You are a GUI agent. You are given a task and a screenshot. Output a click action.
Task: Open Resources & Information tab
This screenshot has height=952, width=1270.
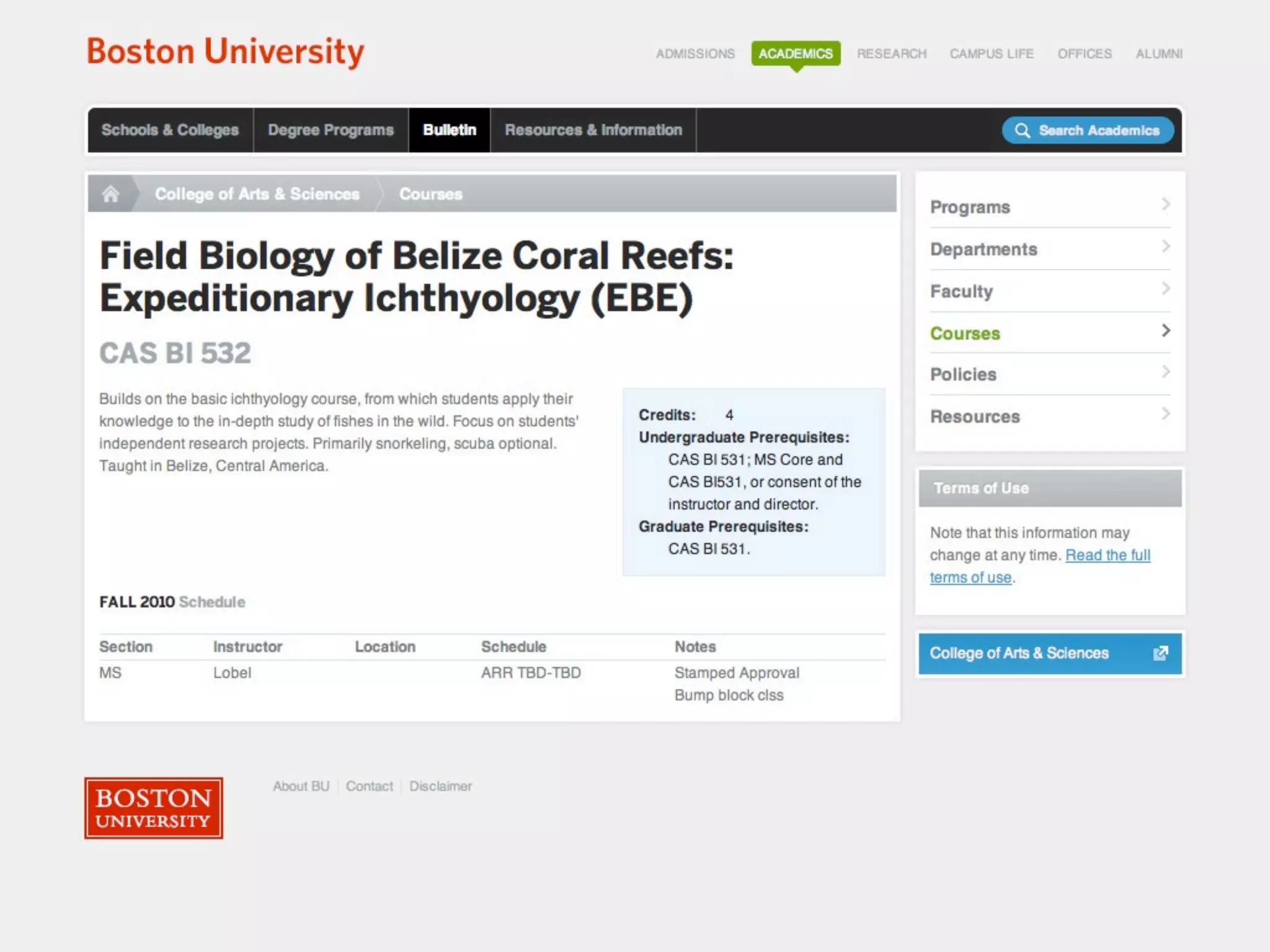tap(593, 130)
